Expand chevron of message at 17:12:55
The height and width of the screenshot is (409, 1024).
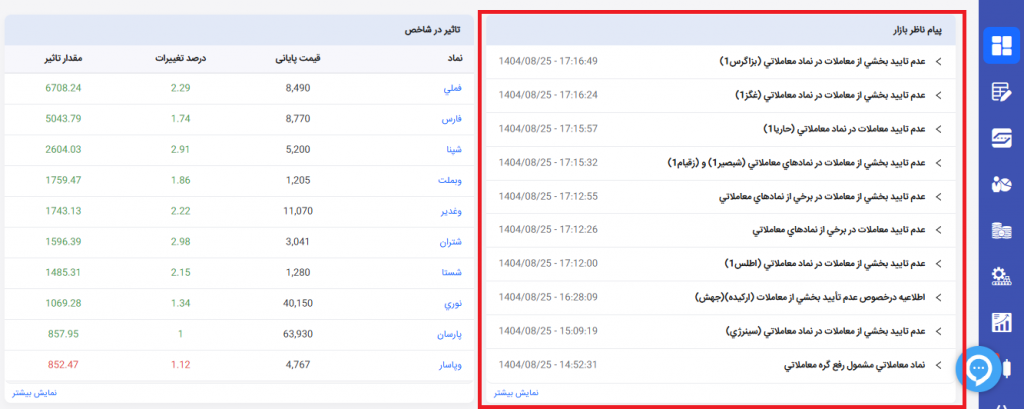pos(939,197)
